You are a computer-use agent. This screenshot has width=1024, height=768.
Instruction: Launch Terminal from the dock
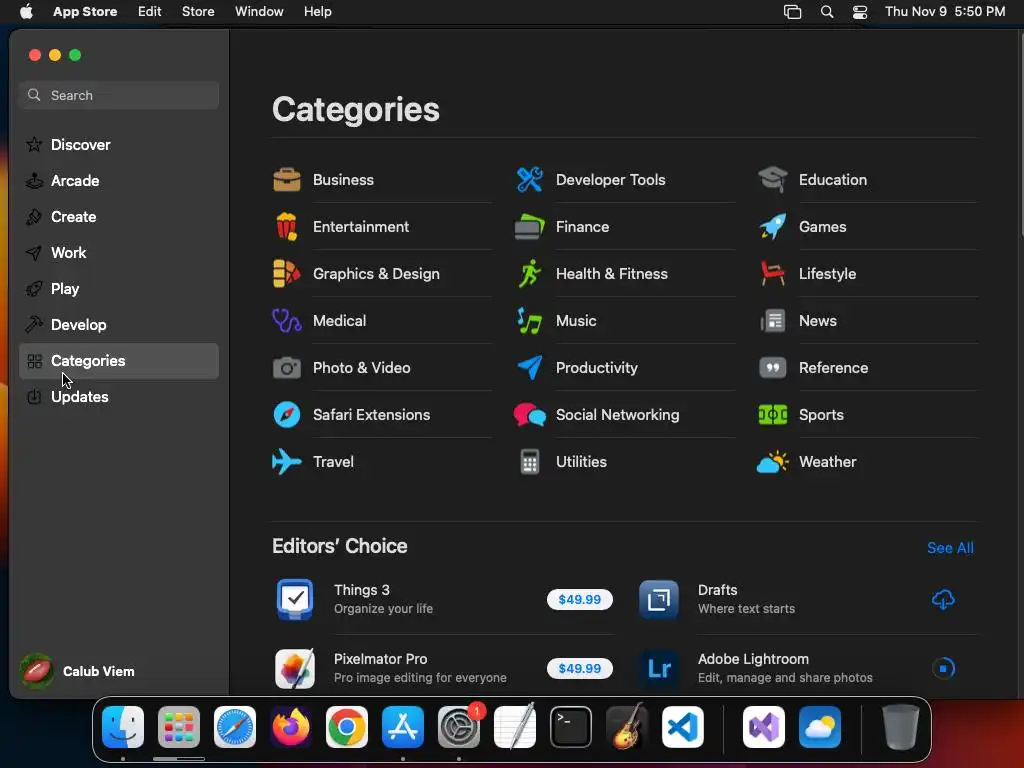point(571,727)
